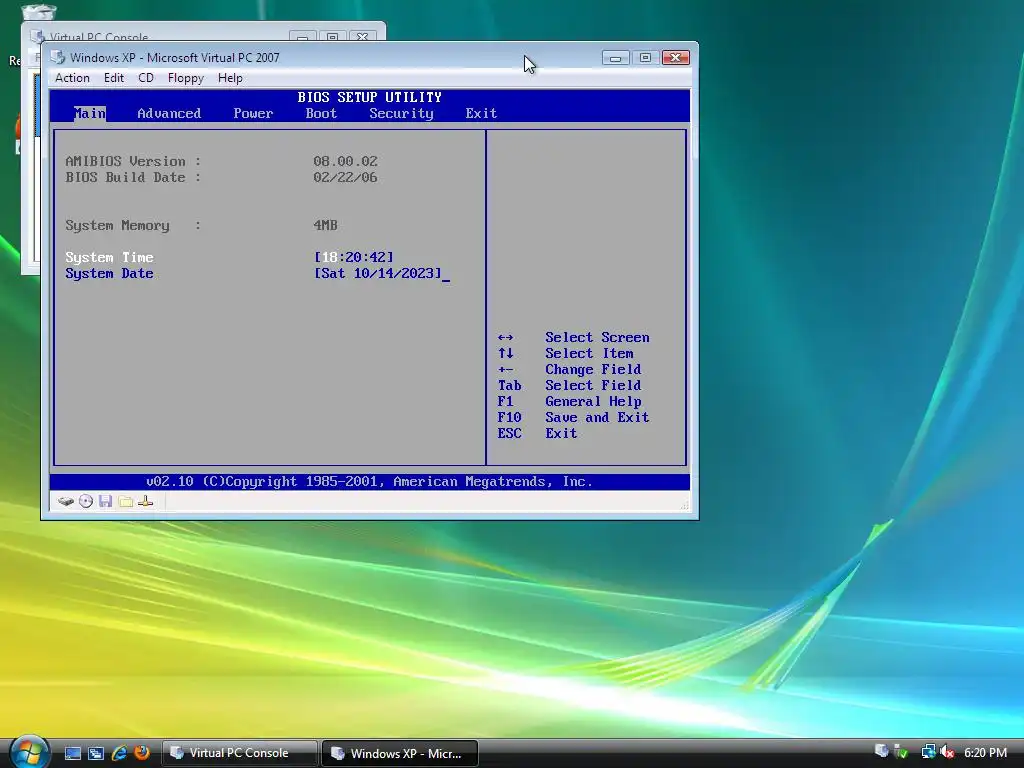The width and height of the screenshot is (1024, 768).
Task: Open the CD menu
Action: (x=146, y=78)
